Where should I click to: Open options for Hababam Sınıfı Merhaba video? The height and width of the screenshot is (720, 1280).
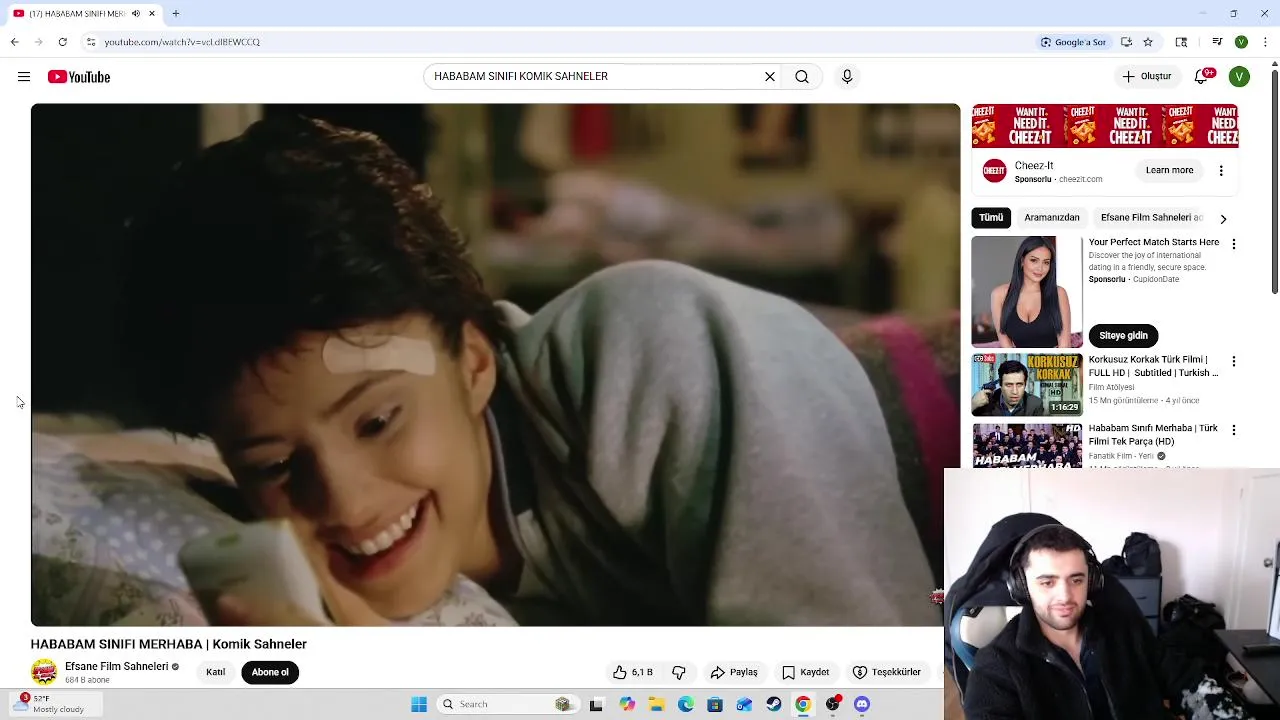click(x=1234, y=430)
